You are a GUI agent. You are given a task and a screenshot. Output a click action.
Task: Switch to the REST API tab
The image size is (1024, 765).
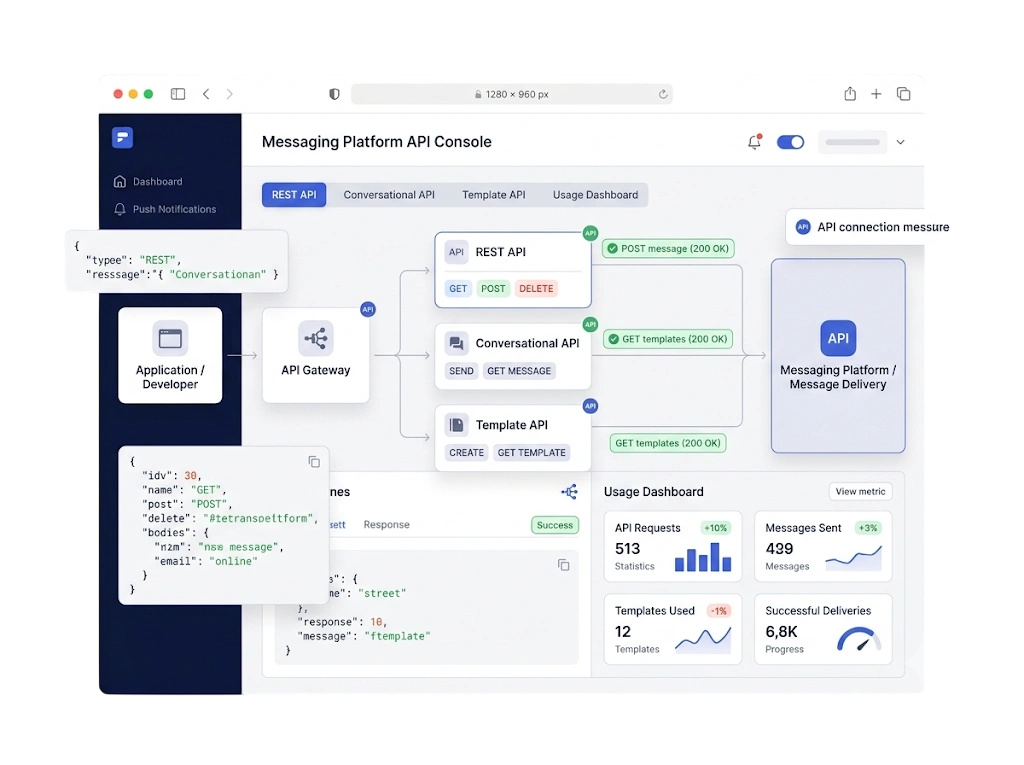(294, 195)
